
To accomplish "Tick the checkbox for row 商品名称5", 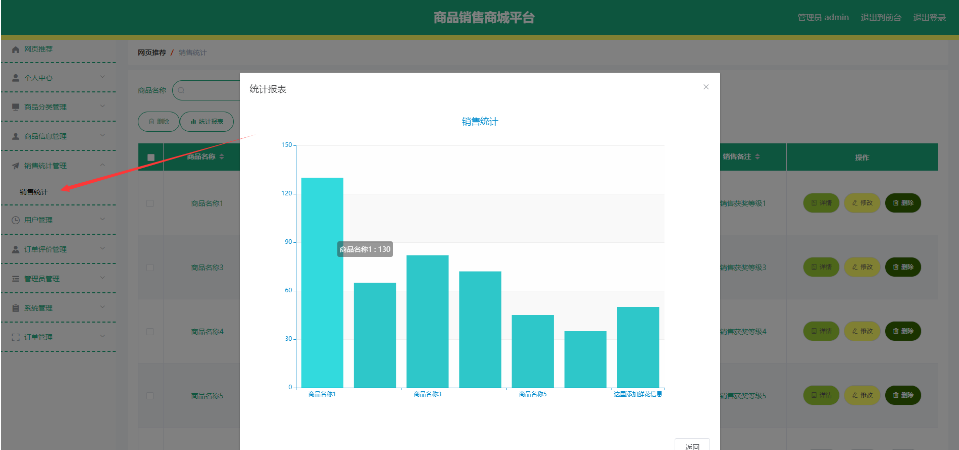I will [150, 396].
